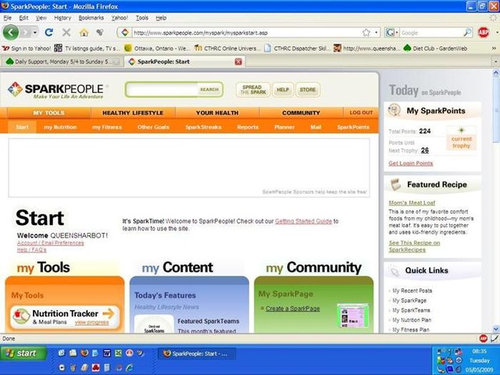Click the Getting Started Guide link
The width and height of the screenshot is (500, 375).
pos(303,221)
